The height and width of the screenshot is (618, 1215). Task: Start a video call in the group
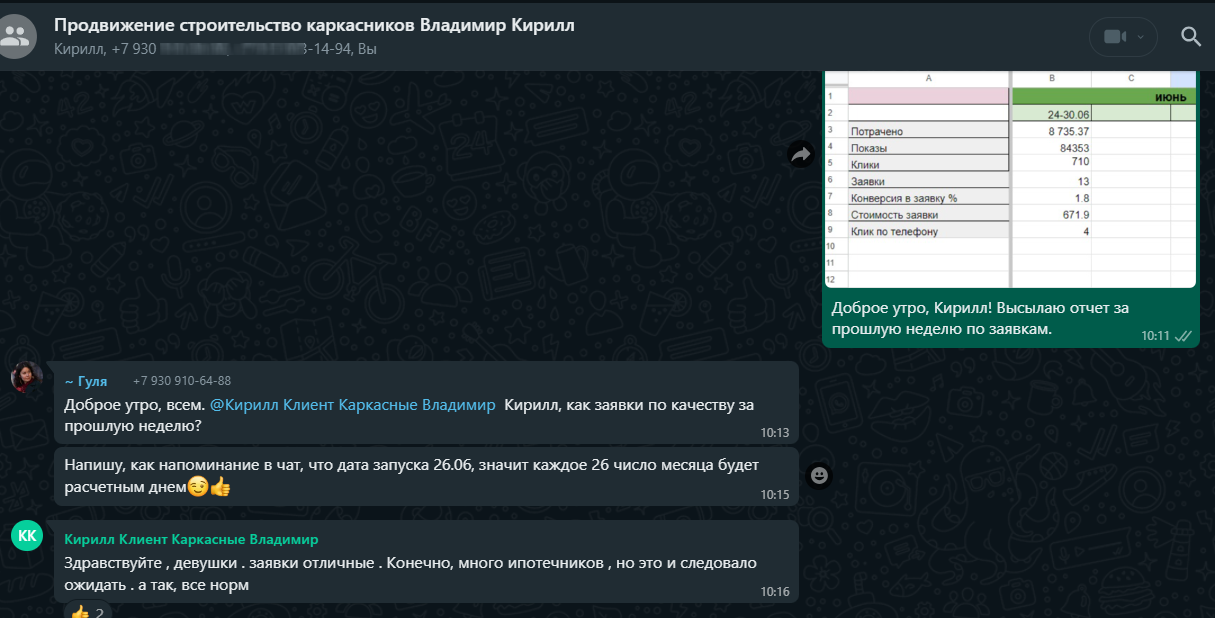(x=1114, y=37)
